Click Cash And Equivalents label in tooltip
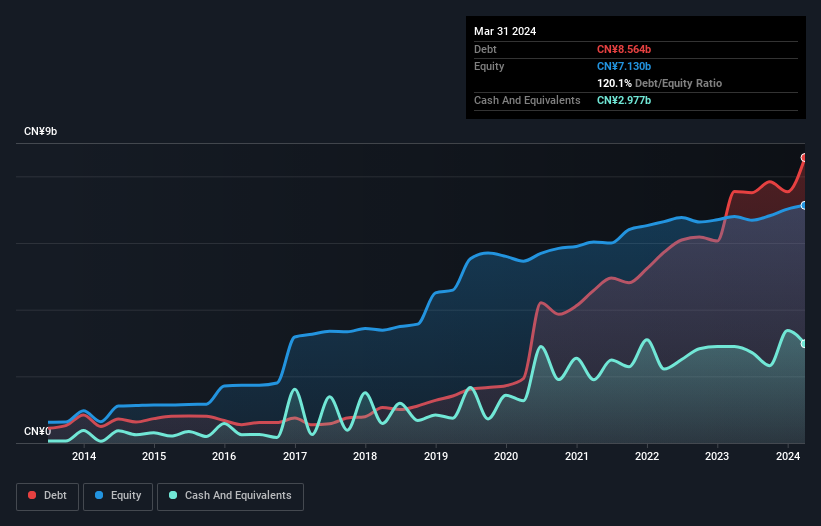 point(527,100)
